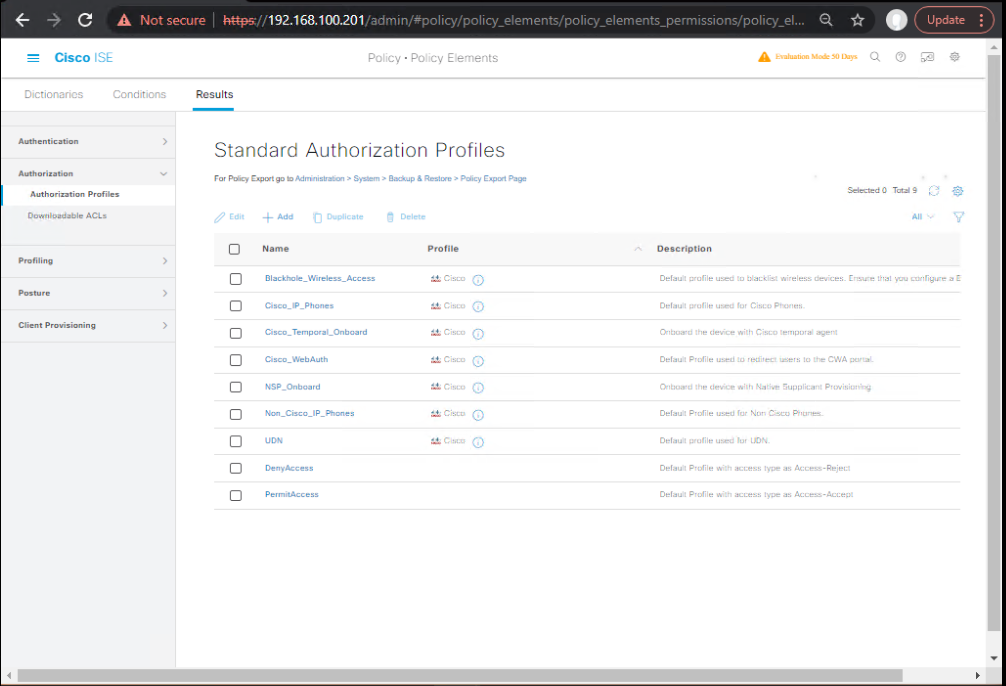Sort by the Profile column arrow

pyautogui.click(x=638, y=249)
